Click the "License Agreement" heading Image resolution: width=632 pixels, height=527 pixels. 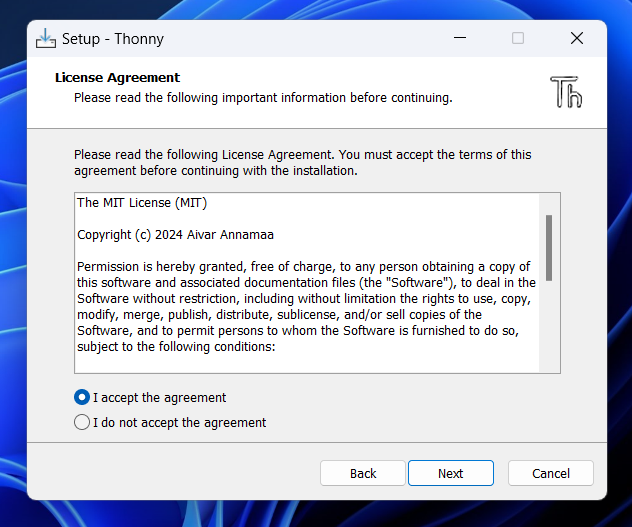tap(117, 77)
